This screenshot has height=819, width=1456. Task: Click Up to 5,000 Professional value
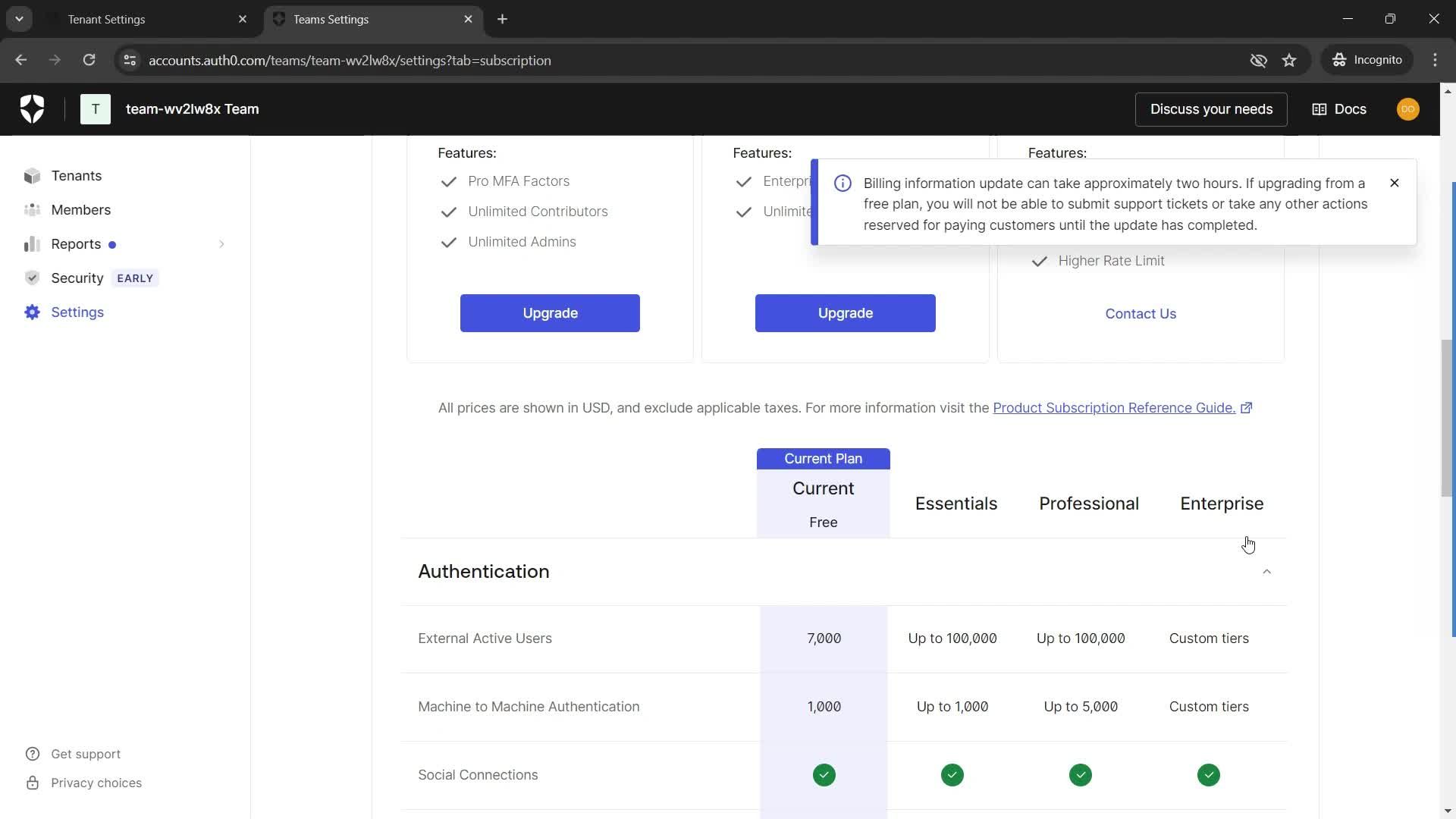[x=1081, y=707]
